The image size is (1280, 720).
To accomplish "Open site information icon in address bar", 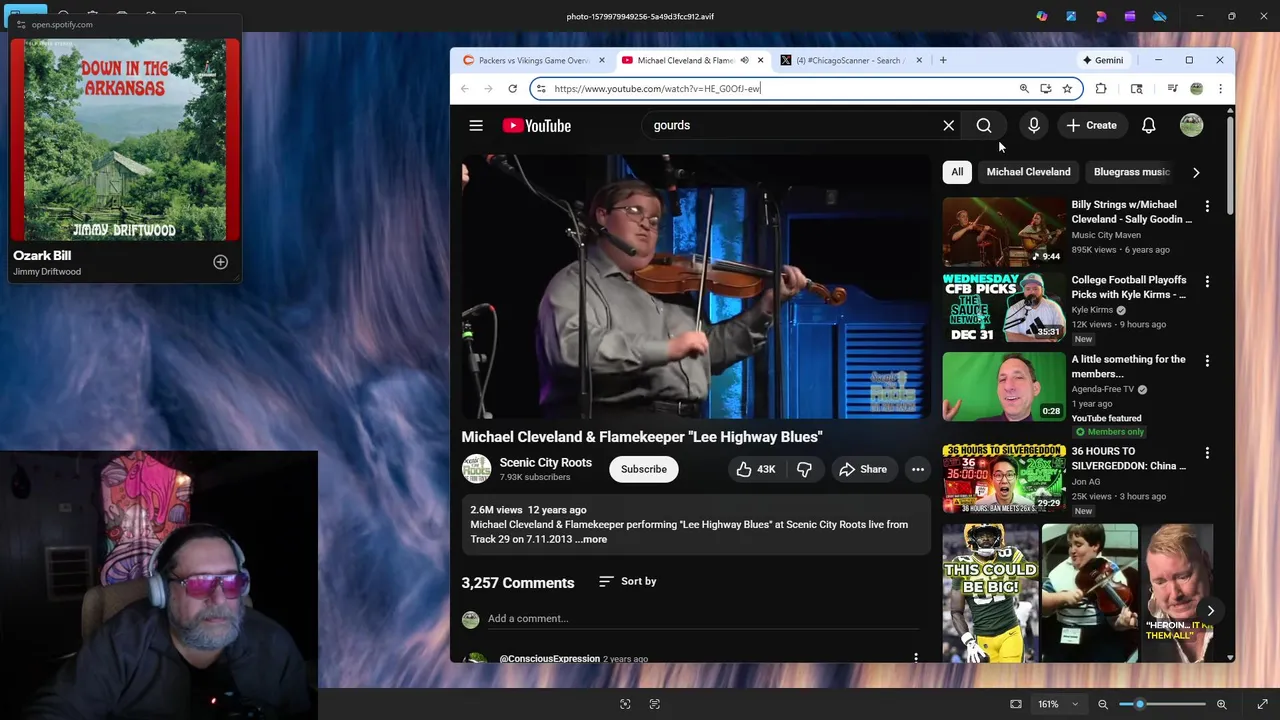I will pyautogui.click(x=541, y=89).
